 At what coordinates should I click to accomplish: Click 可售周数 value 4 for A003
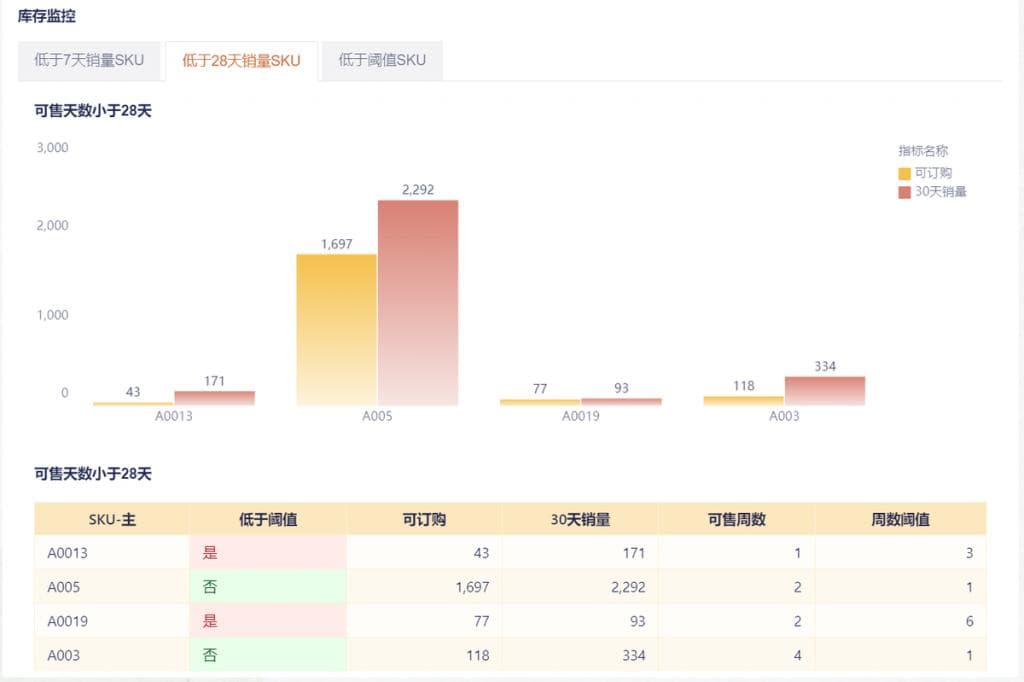pos(797,655)
